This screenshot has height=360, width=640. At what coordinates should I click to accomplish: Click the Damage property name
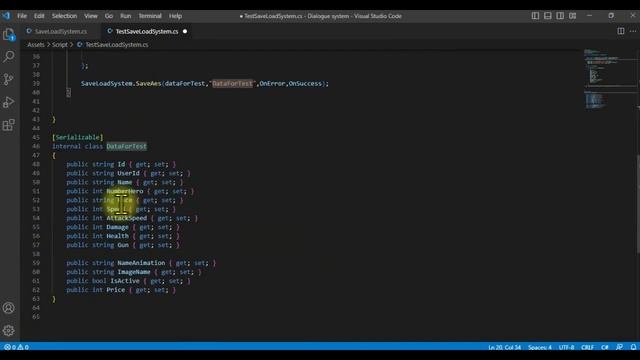[x=118, y=227]
